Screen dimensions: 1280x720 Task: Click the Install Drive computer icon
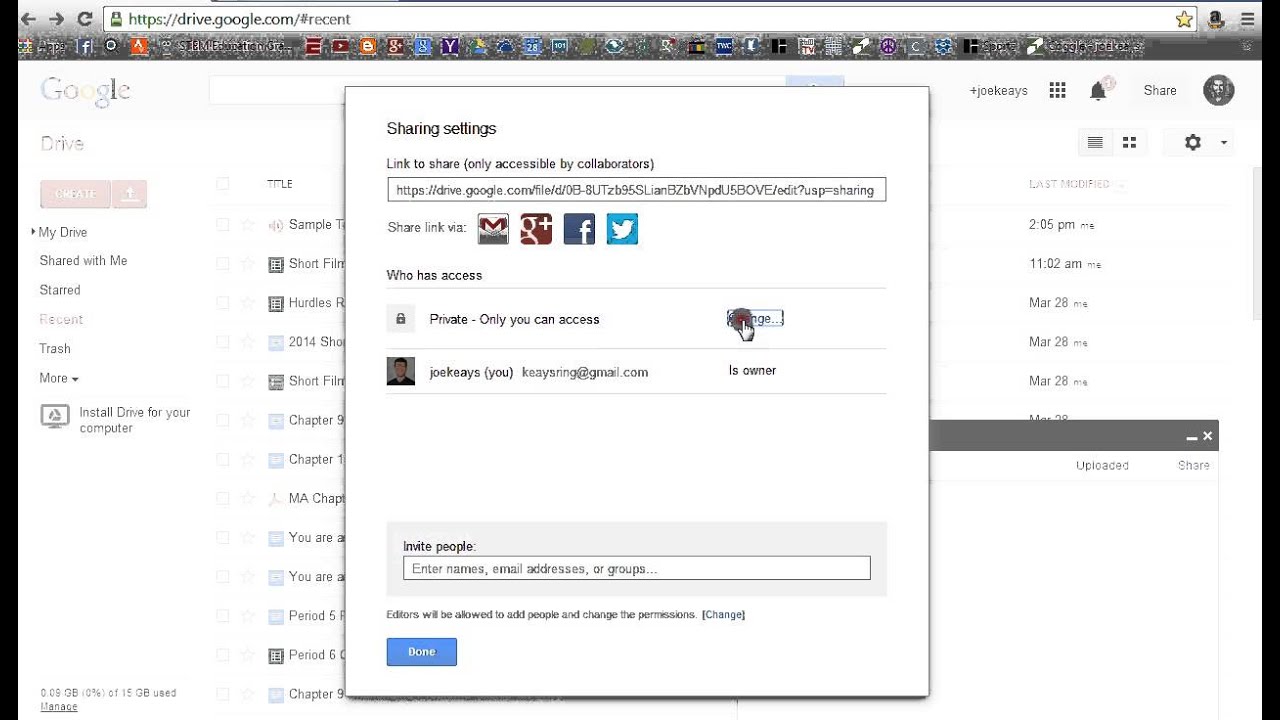coord(55,417)
